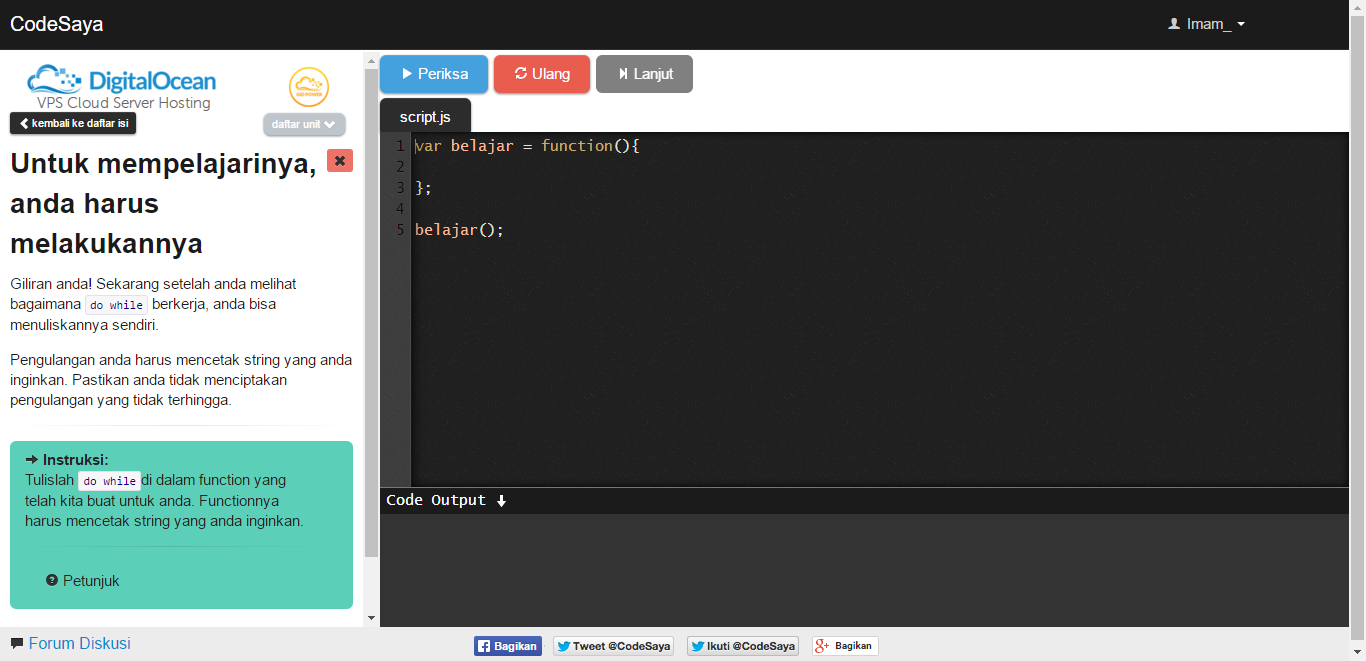Image resolution: width=1366 pixels, height=661 pixels.
Task: Open the CodeSaya home menu item
Action: tap(55, 23)
